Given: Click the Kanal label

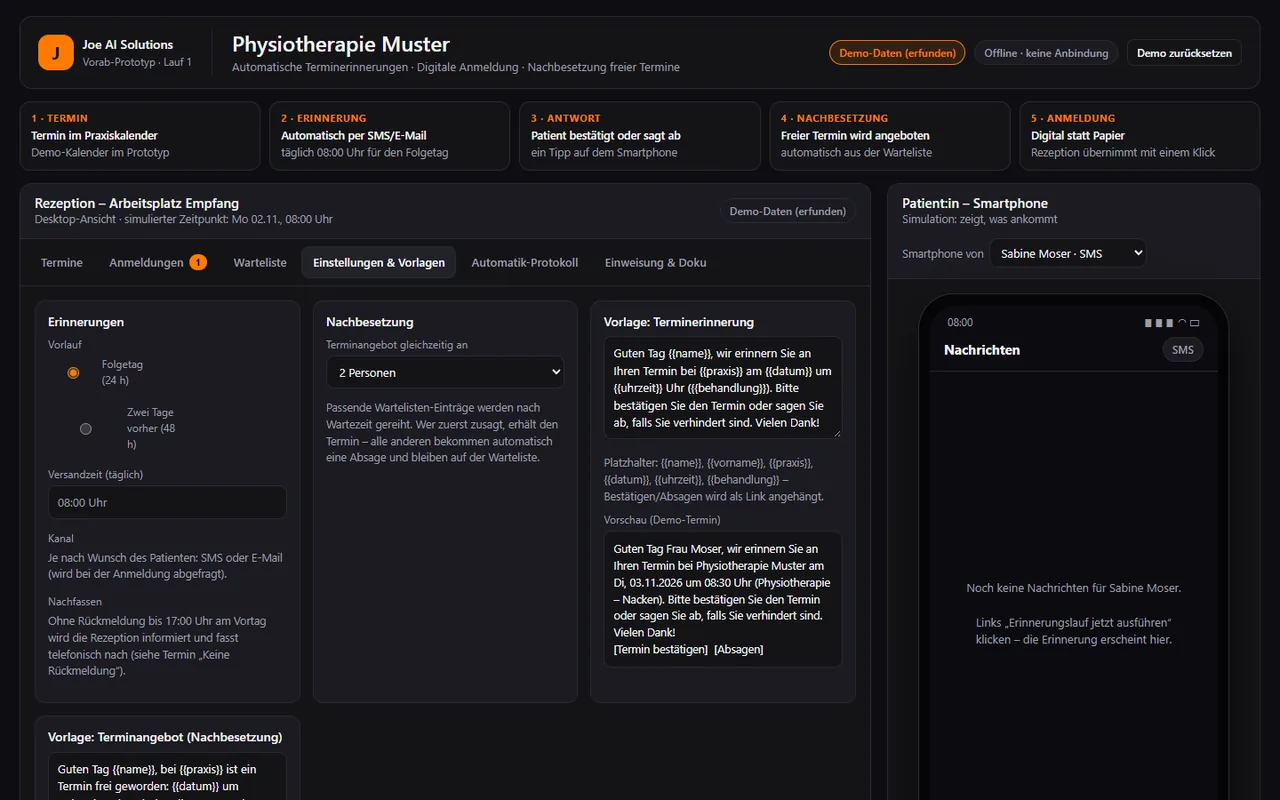Looking at the screenshot, I should point(61,539).
